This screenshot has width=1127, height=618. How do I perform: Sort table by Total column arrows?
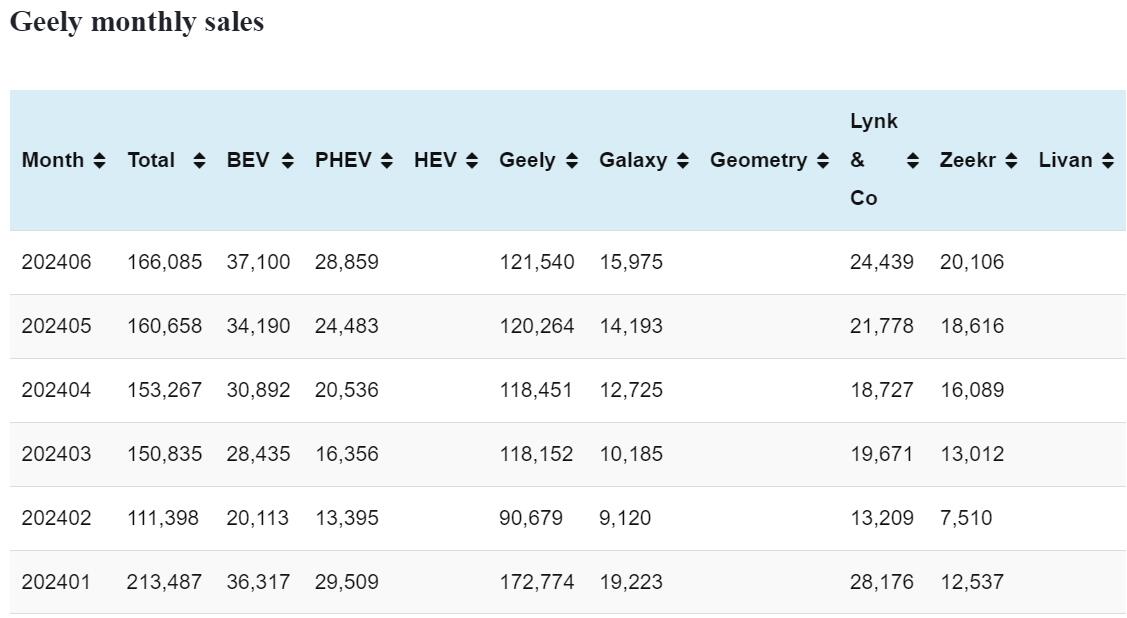click(199, 160)
